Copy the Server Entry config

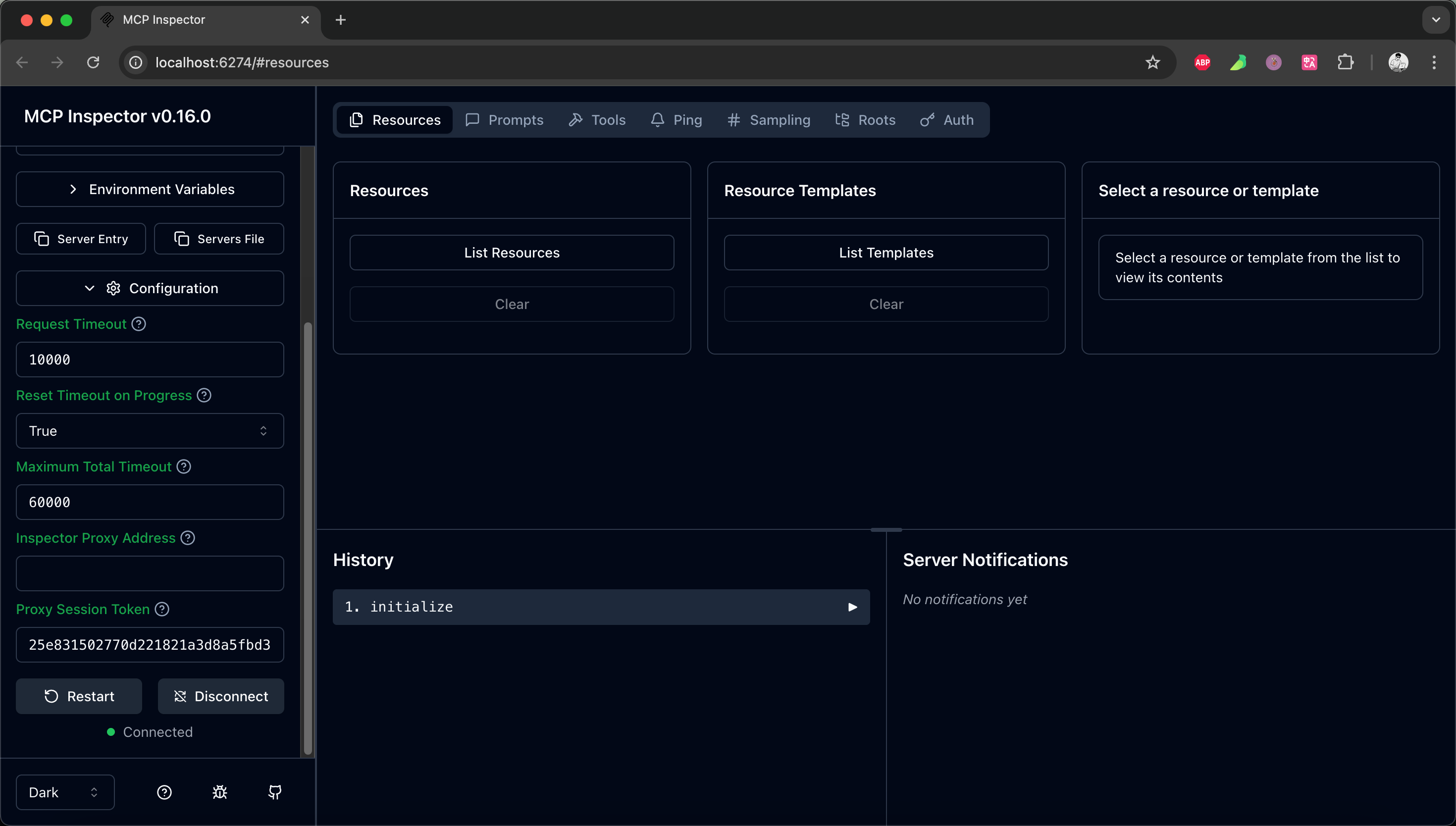tap(81, 239)
